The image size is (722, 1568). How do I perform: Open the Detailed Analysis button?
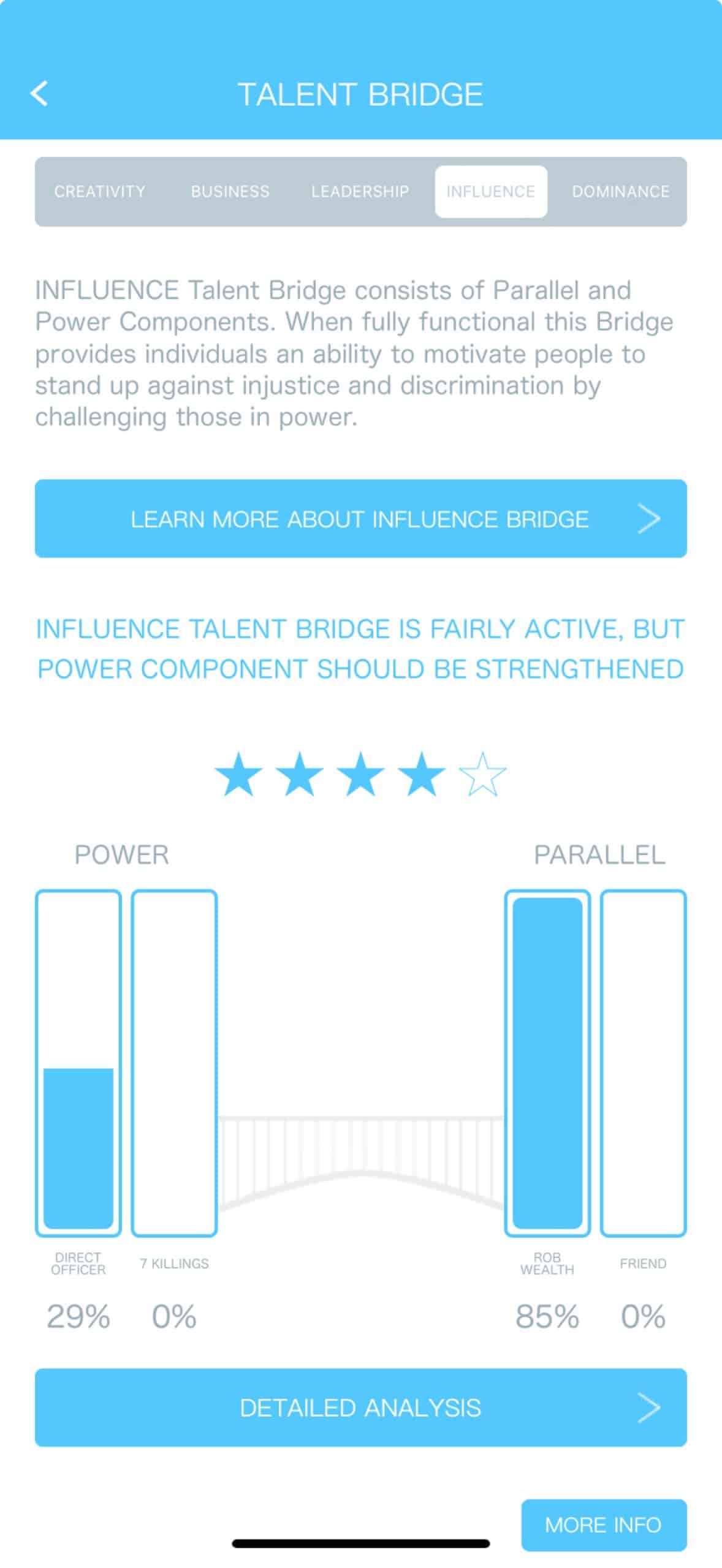[x=360, y=1407]
